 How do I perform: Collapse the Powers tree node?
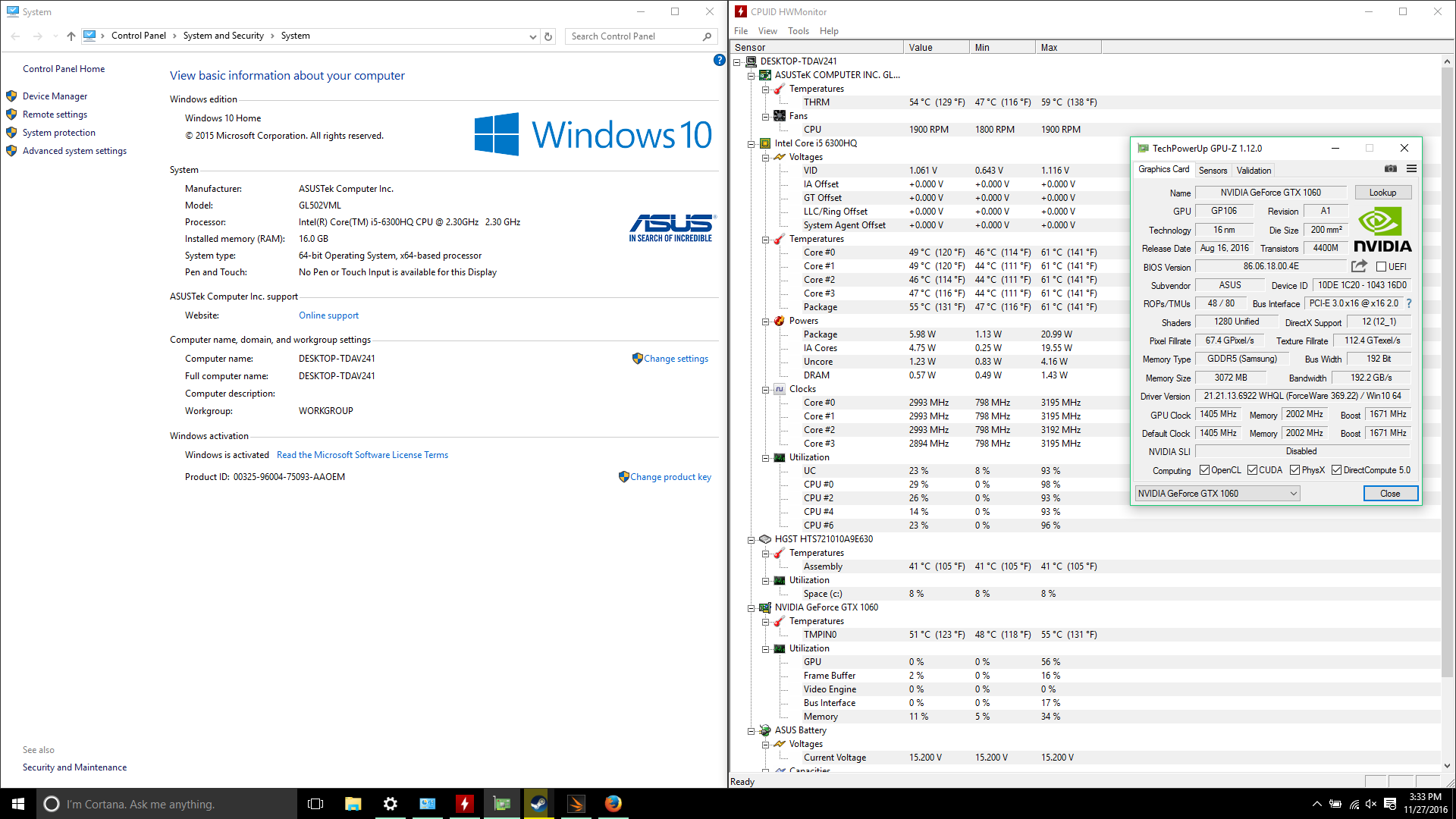point(765,322)
